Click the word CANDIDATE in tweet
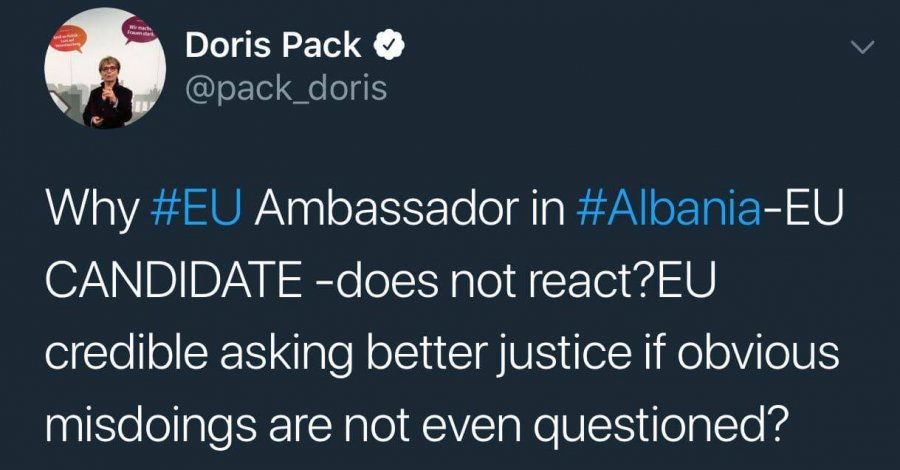 click(x=173, y=282)
